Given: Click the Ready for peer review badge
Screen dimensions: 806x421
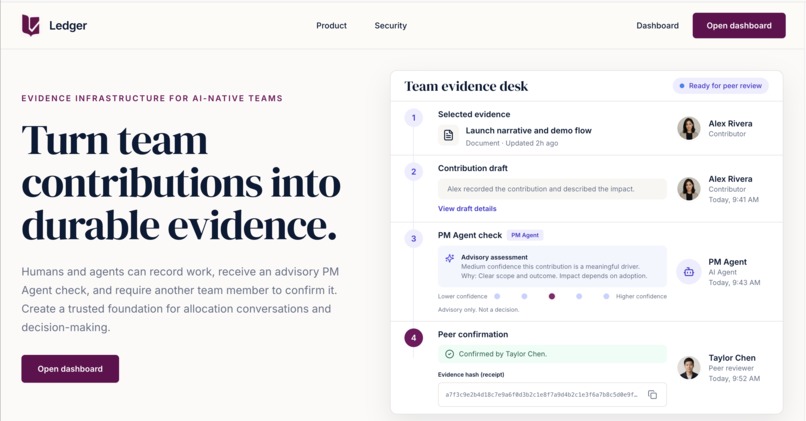Looking at the screenshot, I should pos(721,86).
